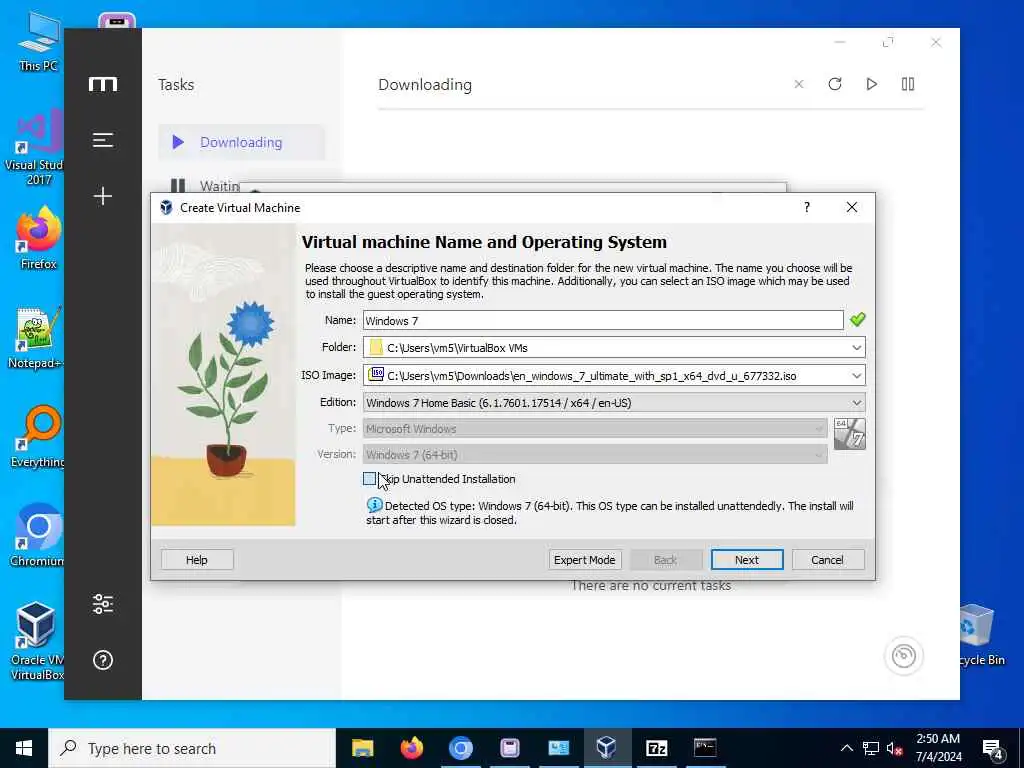Viewport: 1024px width, 768px height.
Task: Open Visual Studio 2017 desktop shortcut
Action: pyautogui.click(x=34, y=148)
